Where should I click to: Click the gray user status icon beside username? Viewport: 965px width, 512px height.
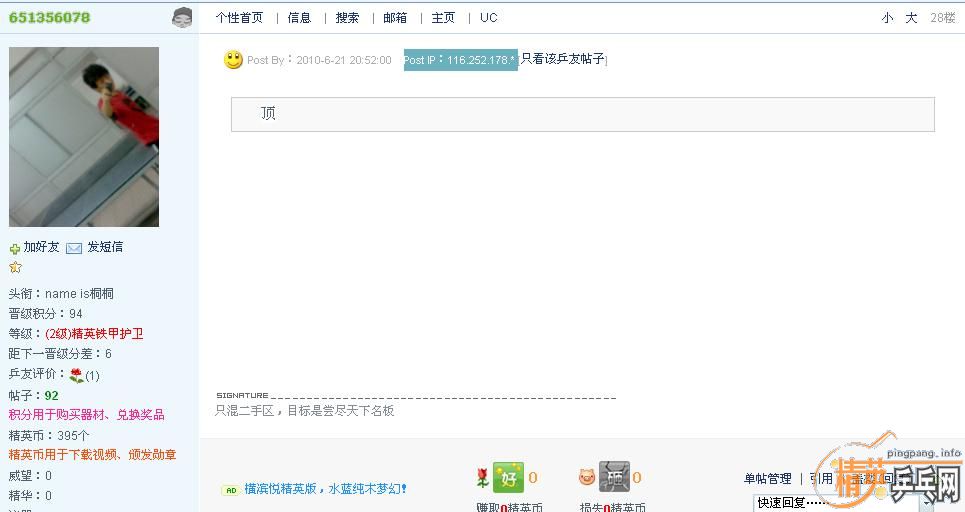point(182,17)
